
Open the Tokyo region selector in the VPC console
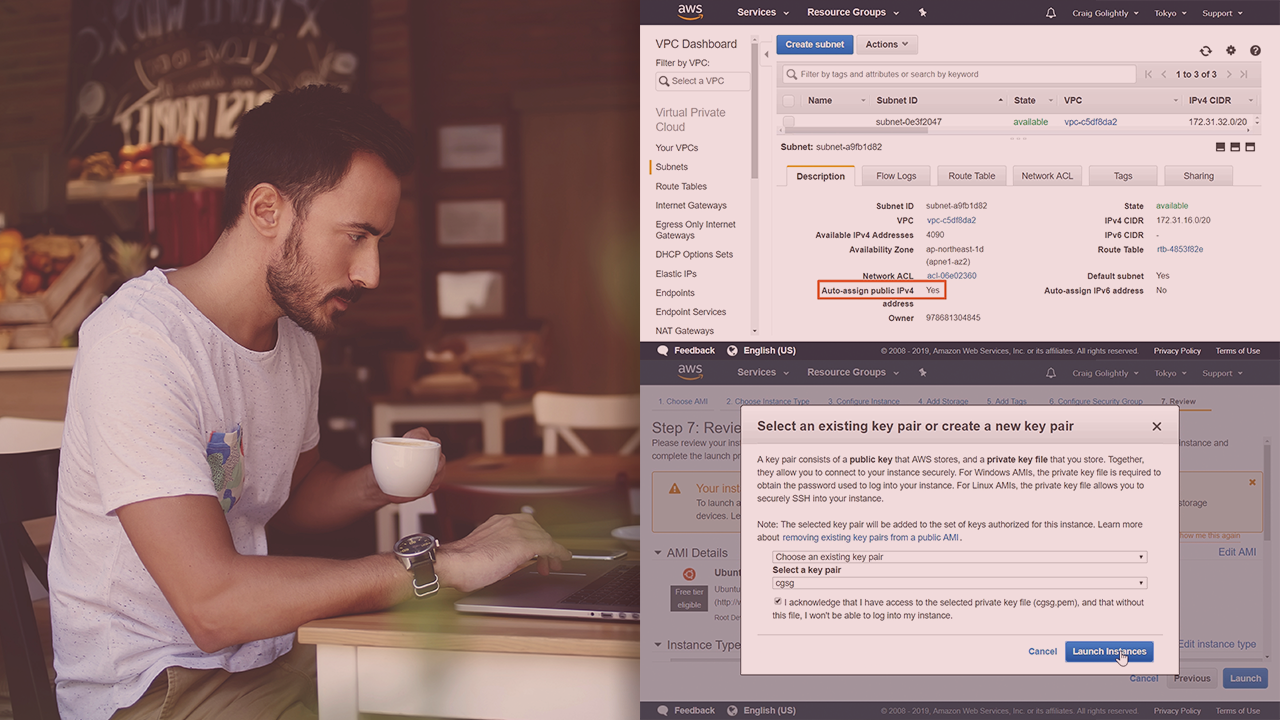[x=1171, y=13]
